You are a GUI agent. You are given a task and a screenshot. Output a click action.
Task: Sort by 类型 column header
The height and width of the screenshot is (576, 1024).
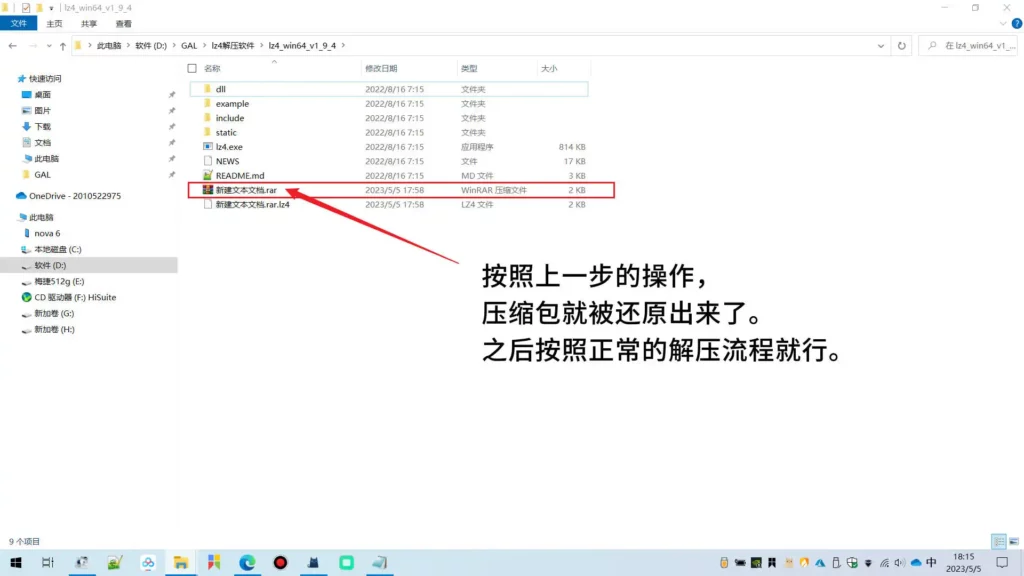[x=469, y=69]
